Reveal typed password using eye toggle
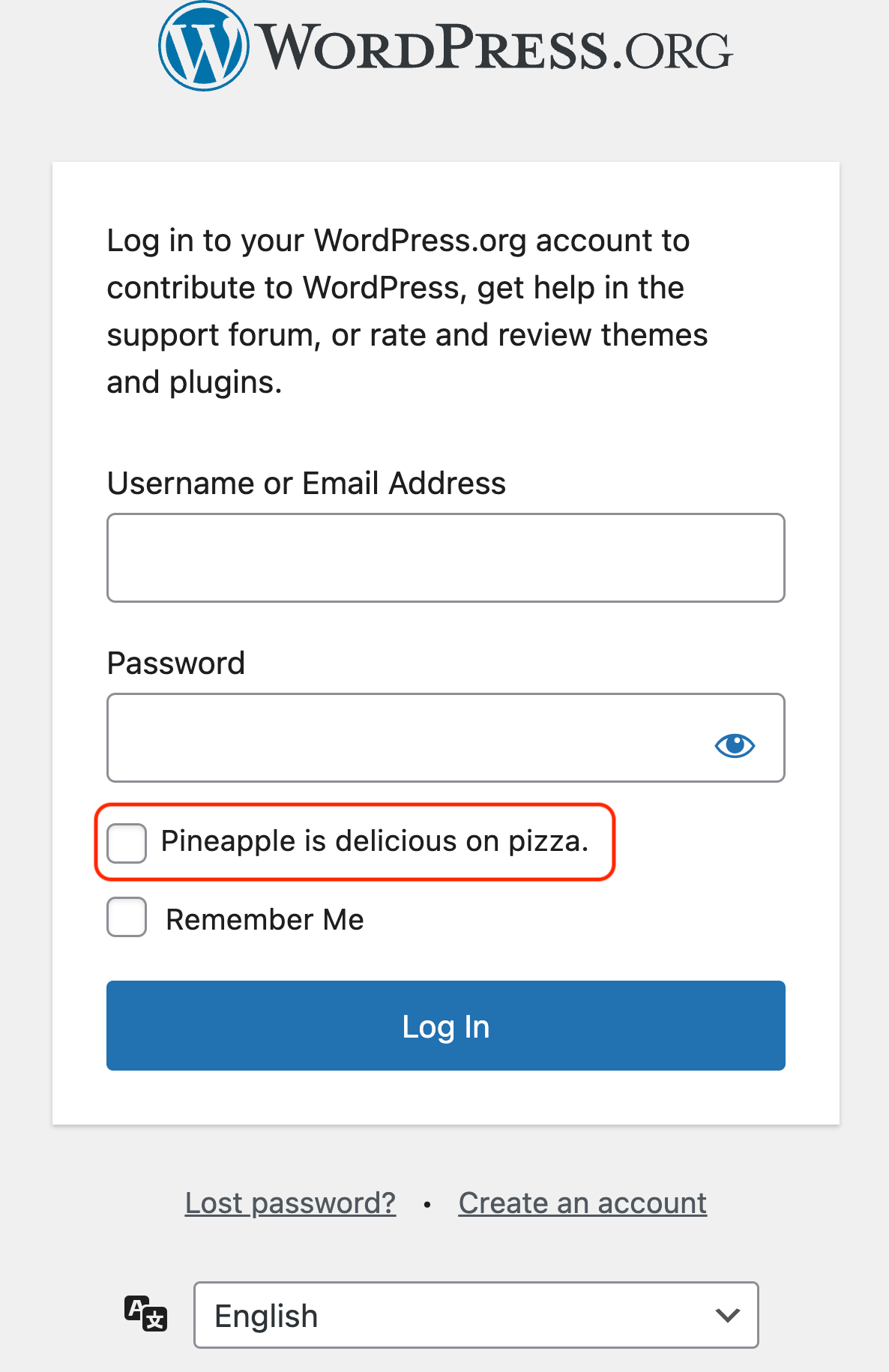 [x=735, y=744]
